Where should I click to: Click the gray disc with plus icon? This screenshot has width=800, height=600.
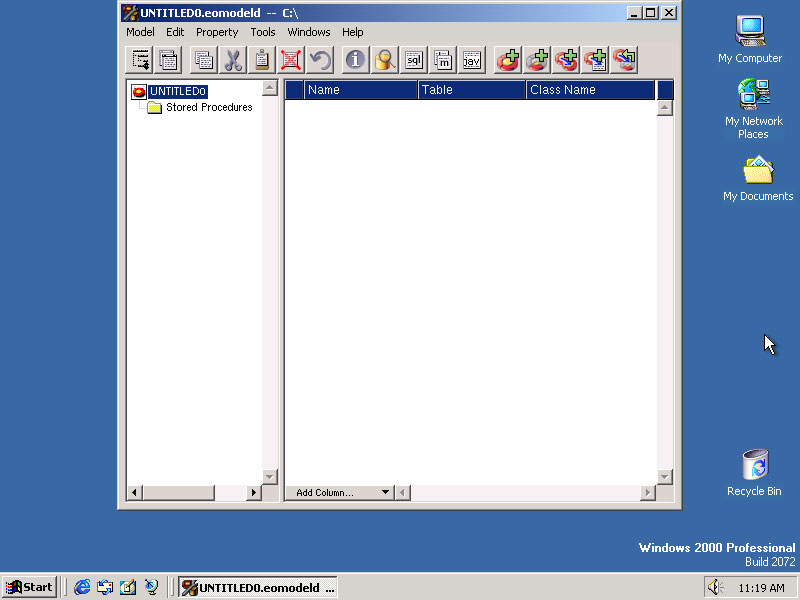(x=537, y=60)
